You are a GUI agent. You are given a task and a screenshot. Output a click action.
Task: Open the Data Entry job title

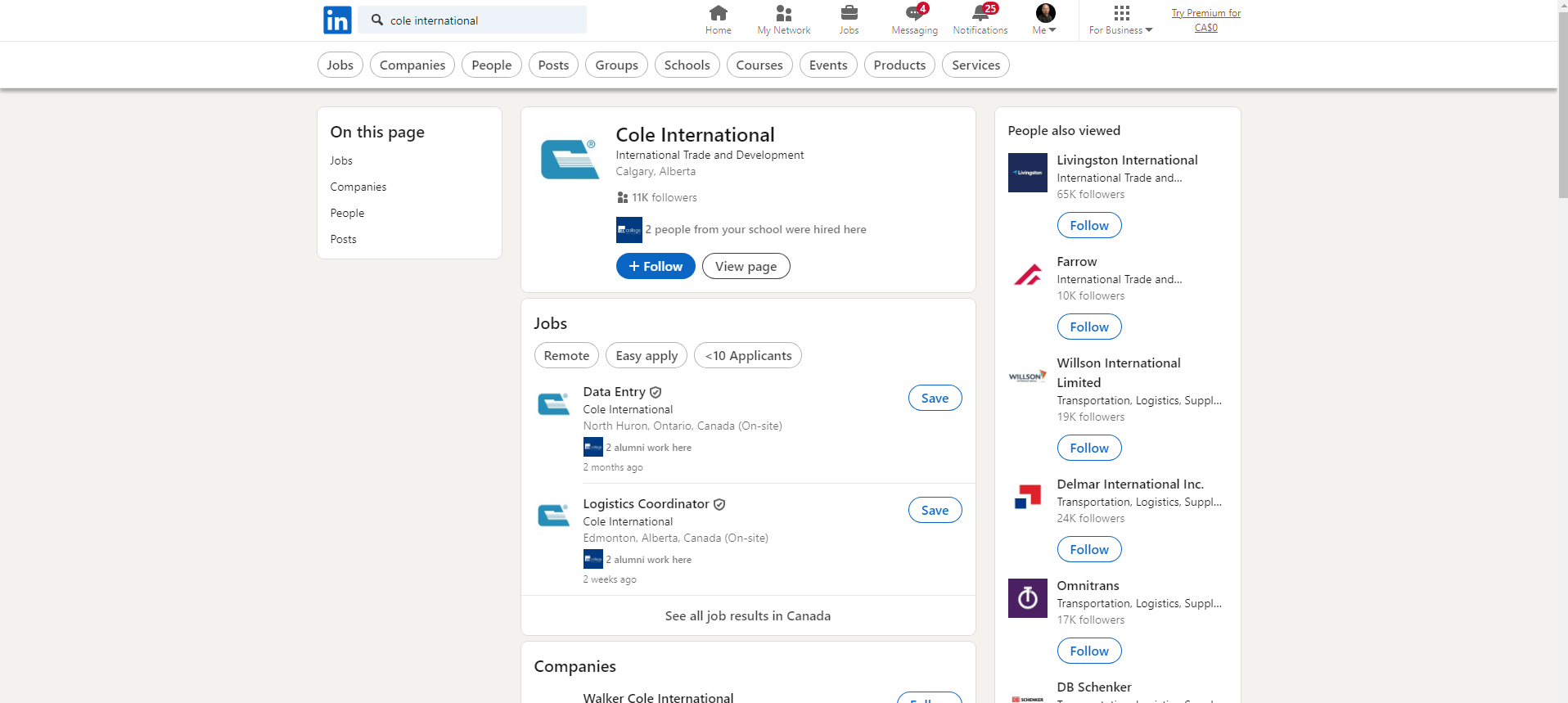(614, 392)
